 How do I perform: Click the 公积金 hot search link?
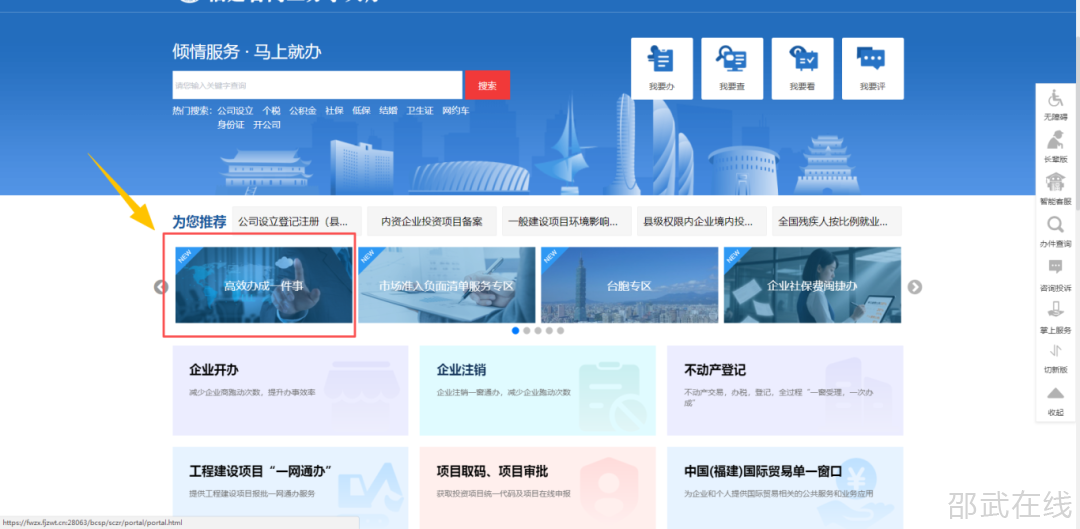tap(303, 111)
